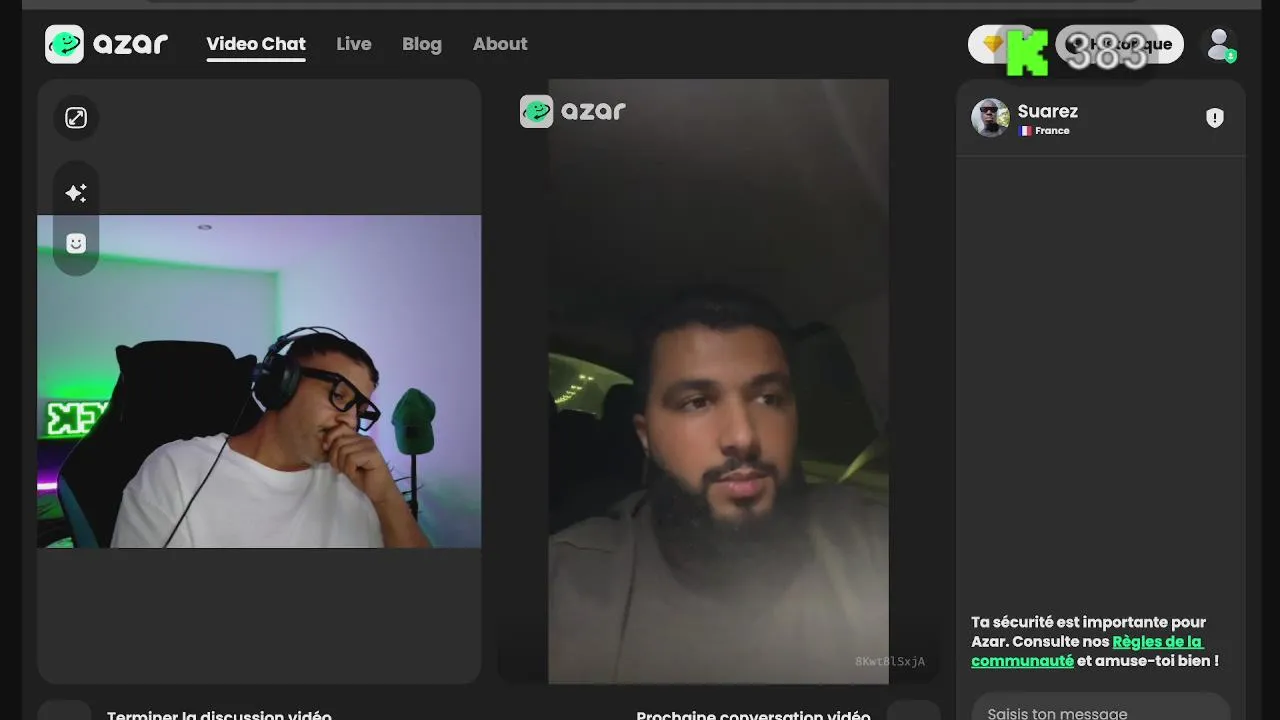Open the Règles de la communauté link
Viewport: 1280px width, 720px height.
click(x=1086, y=651)
